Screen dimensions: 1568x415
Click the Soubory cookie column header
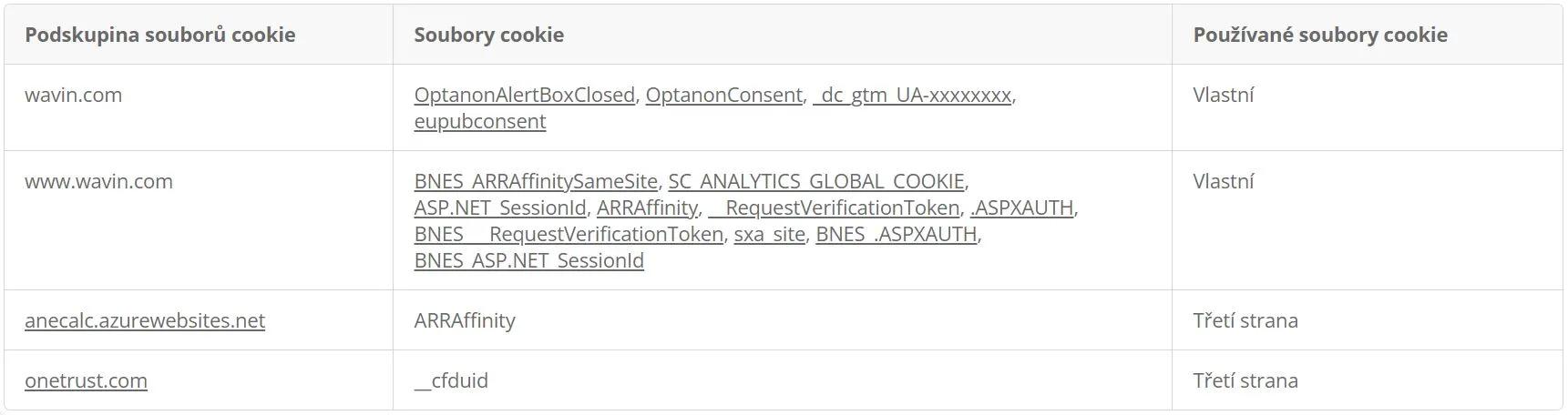(489, 35)
